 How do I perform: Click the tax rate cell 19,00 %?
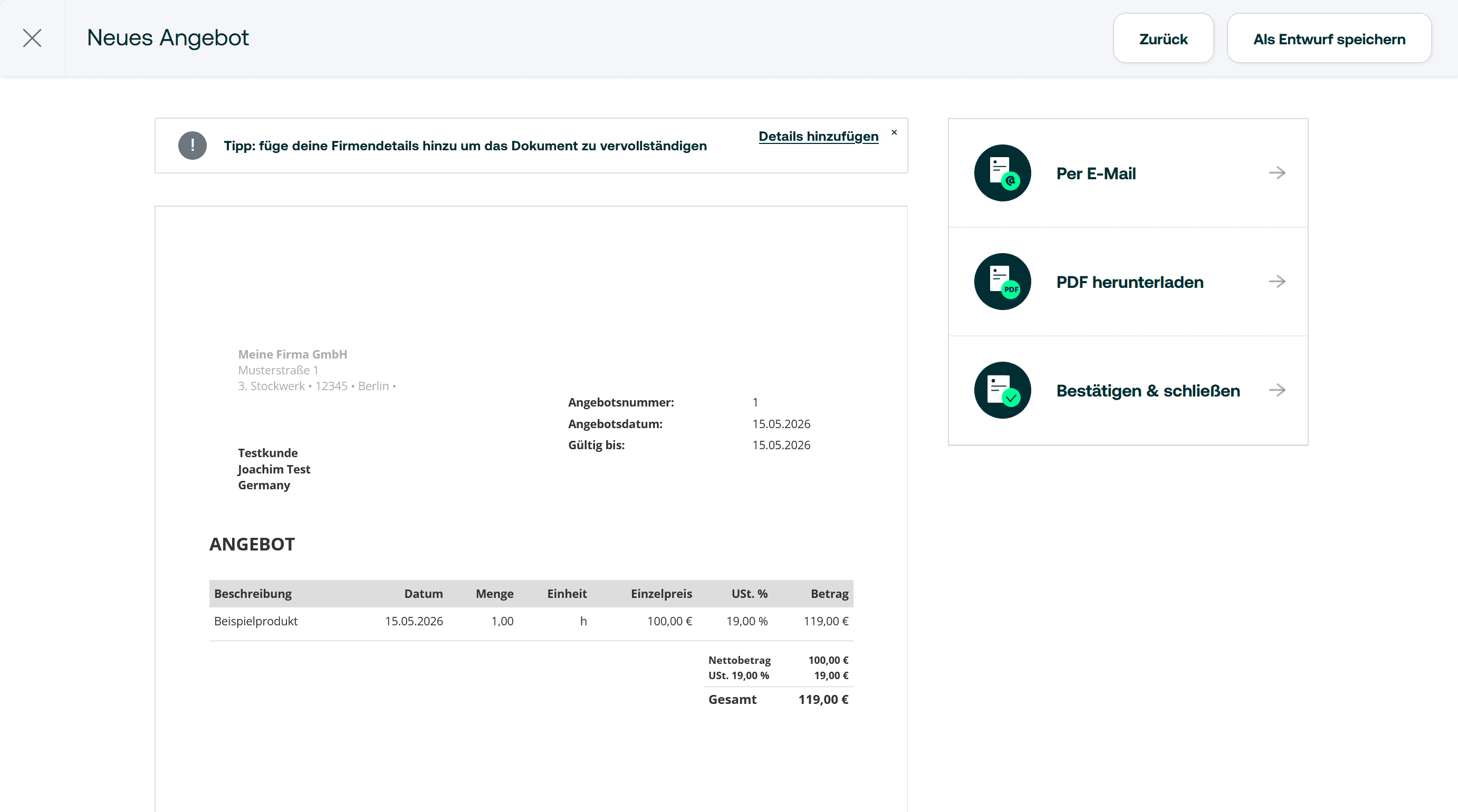click(747, 621)
